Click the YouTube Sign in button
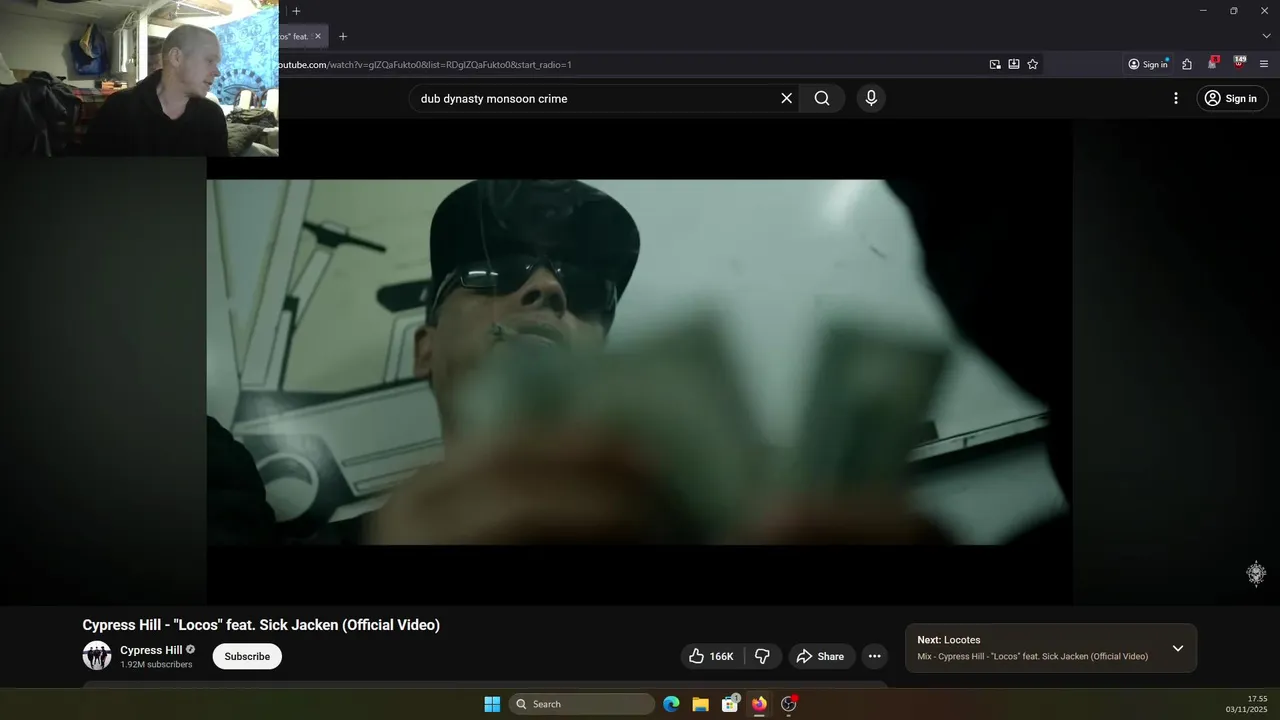The height and width of the screenshot is (720, 1280). 1232,98
